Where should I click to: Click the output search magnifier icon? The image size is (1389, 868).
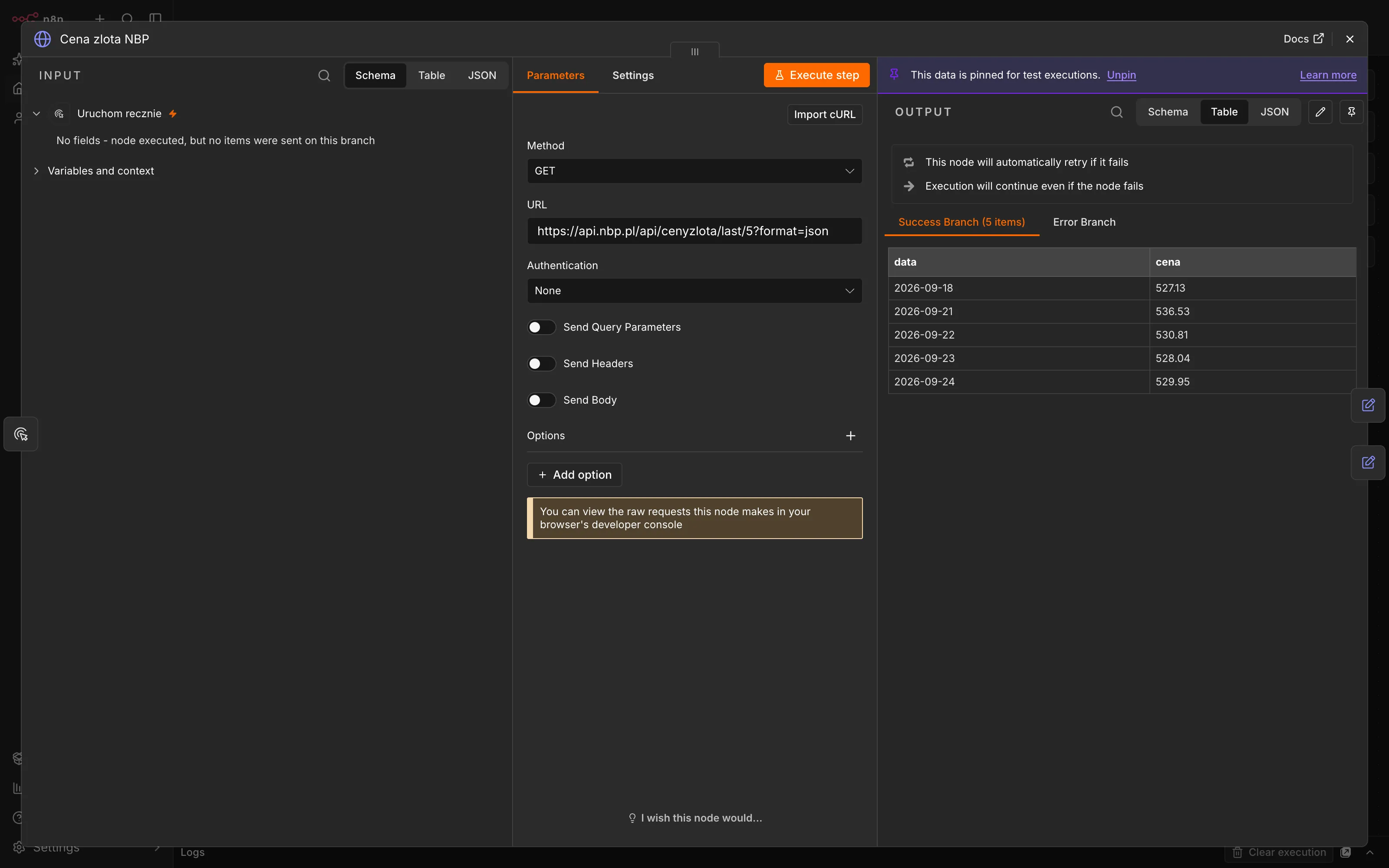(1116, 112)
